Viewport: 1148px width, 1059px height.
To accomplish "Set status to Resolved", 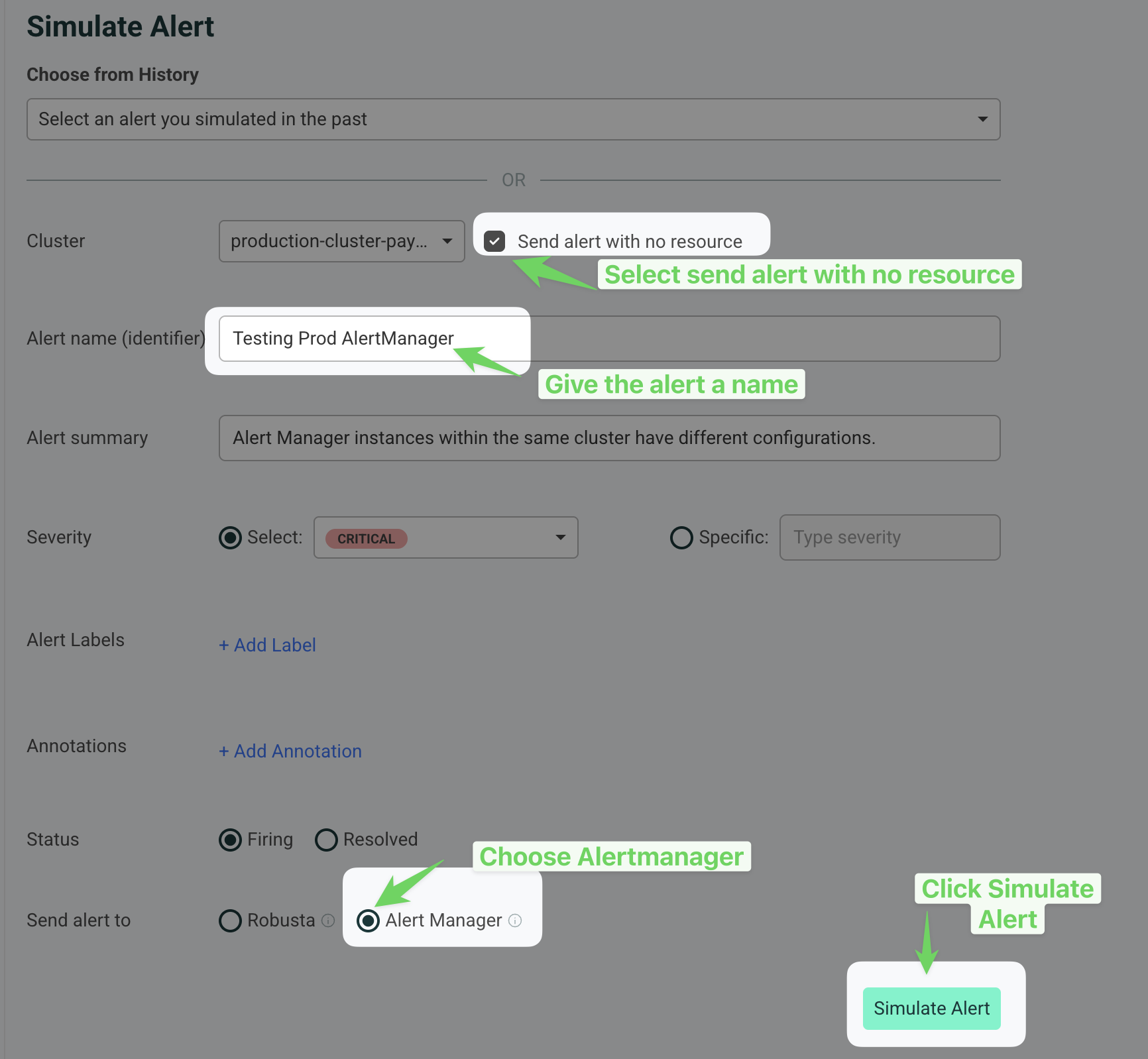I will pos(326,840).
